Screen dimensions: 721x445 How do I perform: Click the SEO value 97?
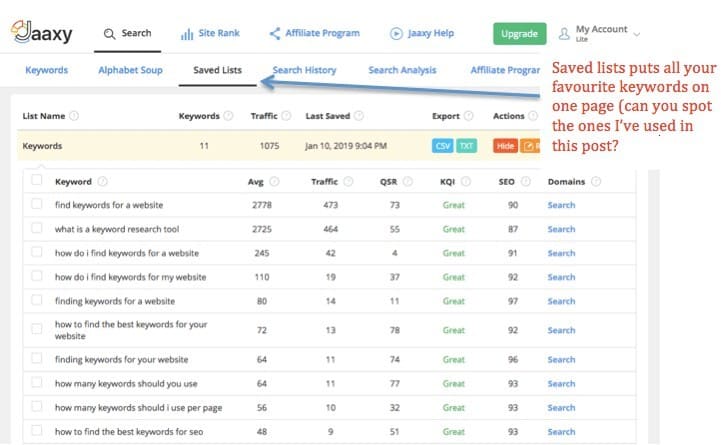click(513, 301)
